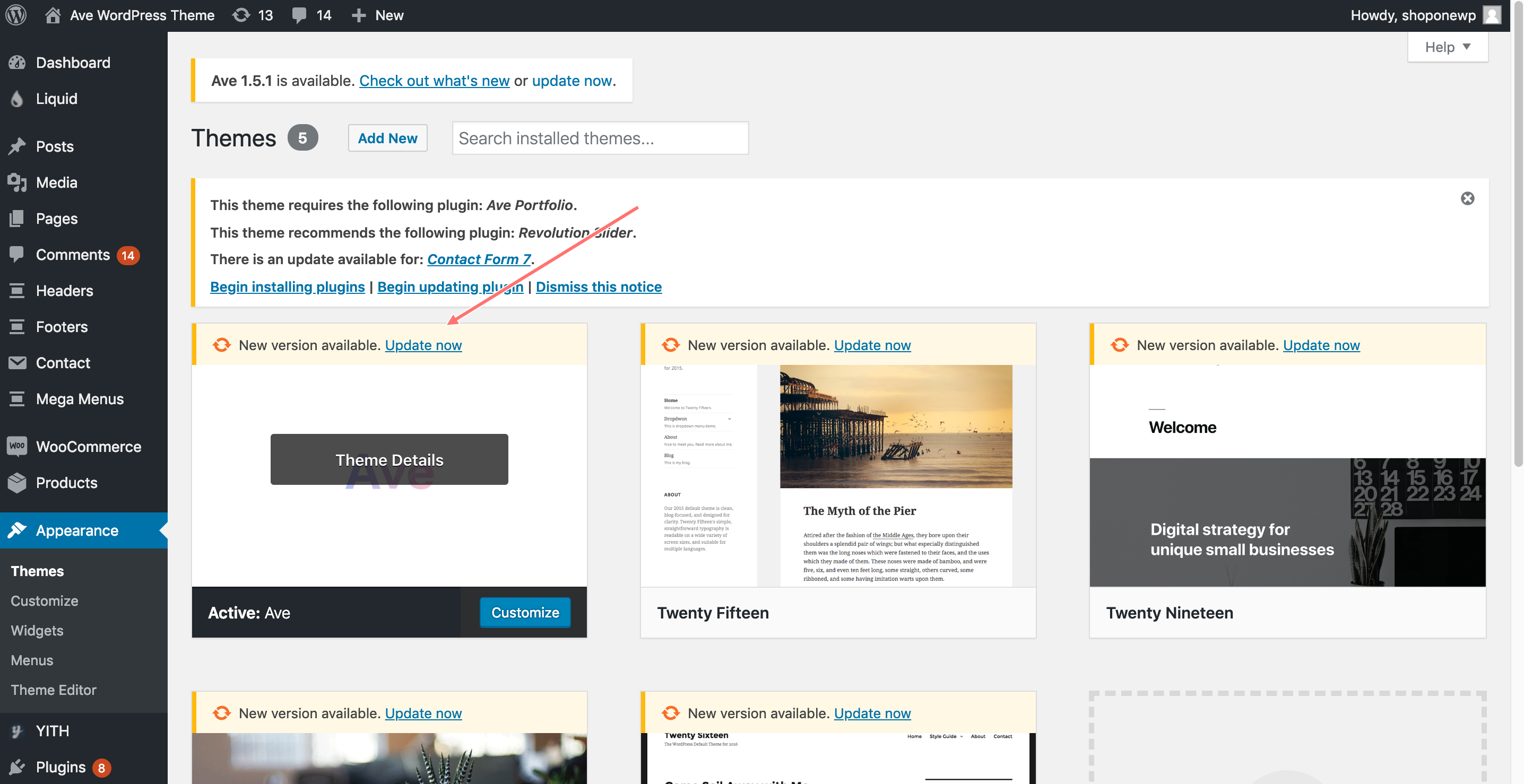
Task: Click the Liquid droplet menu icon
Action: click(17, 99)
